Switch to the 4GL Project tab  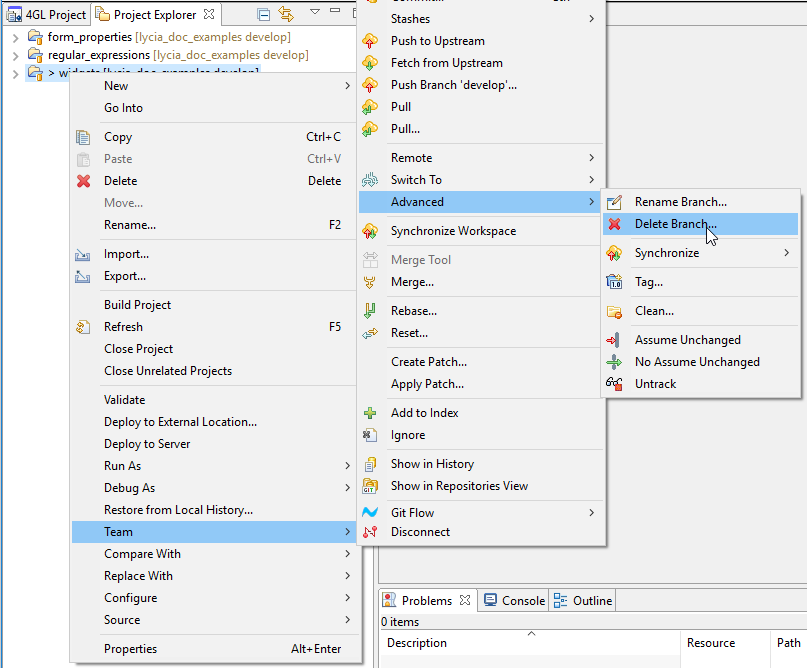[x=47, y=15]
